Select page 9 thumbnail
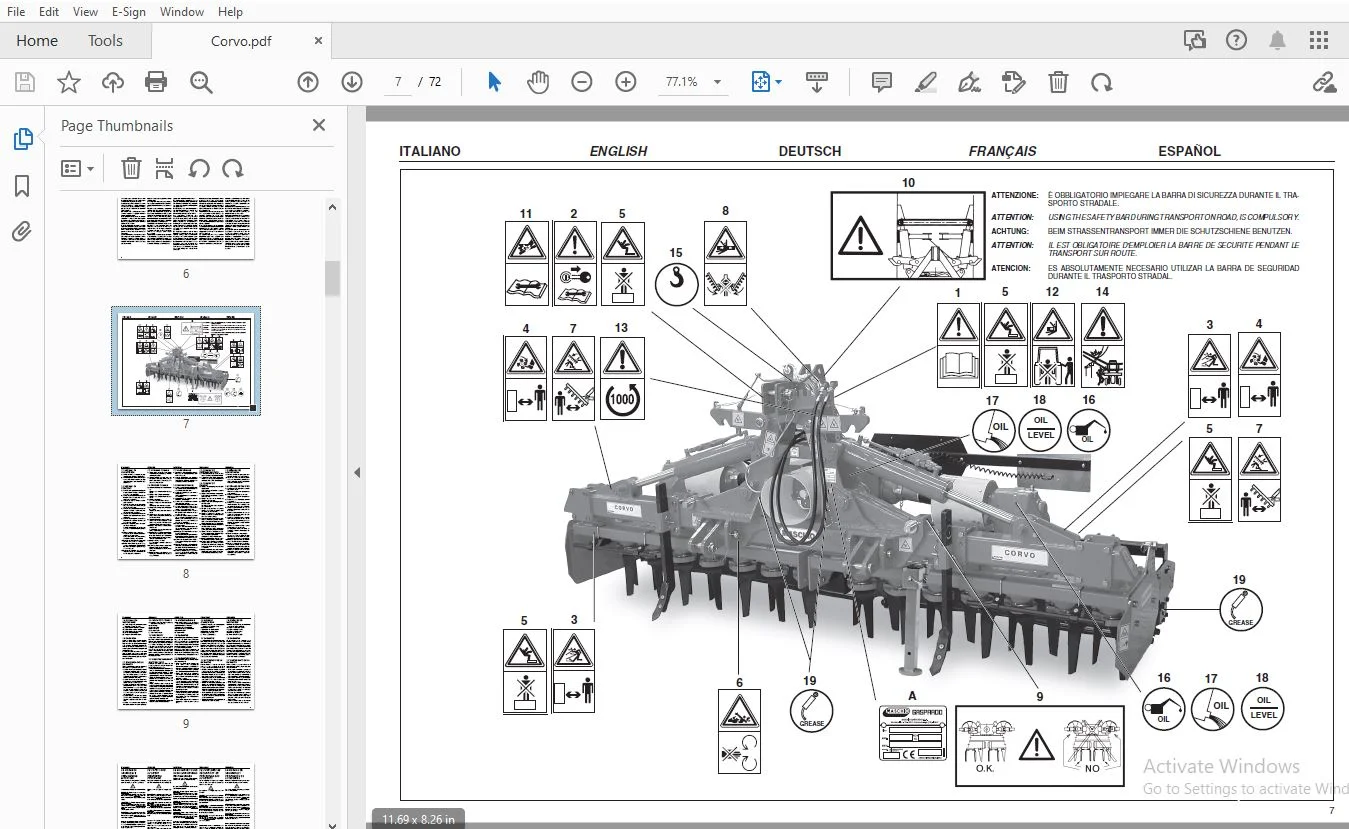1349x829 pixels. point(186,661)
